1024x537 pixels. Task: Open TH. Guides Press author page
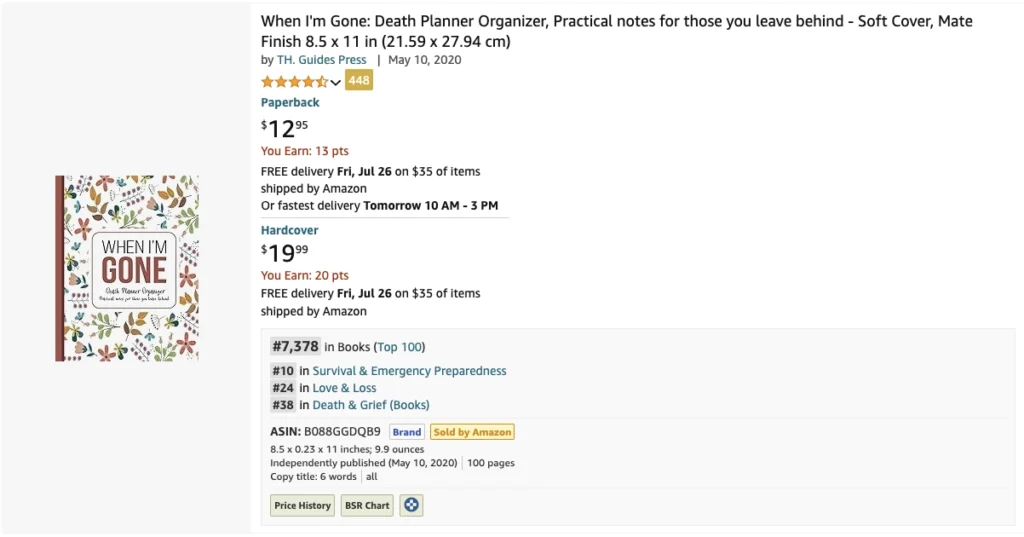[x=321, y=59]
